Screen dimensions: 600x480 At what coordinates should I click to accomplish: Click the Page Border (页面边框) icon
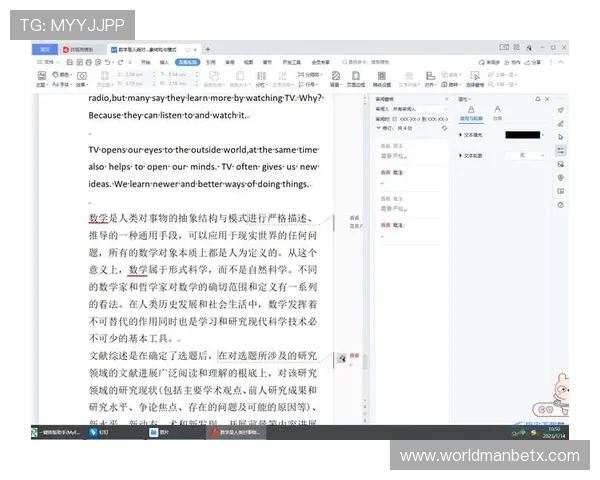click(356, 79)
